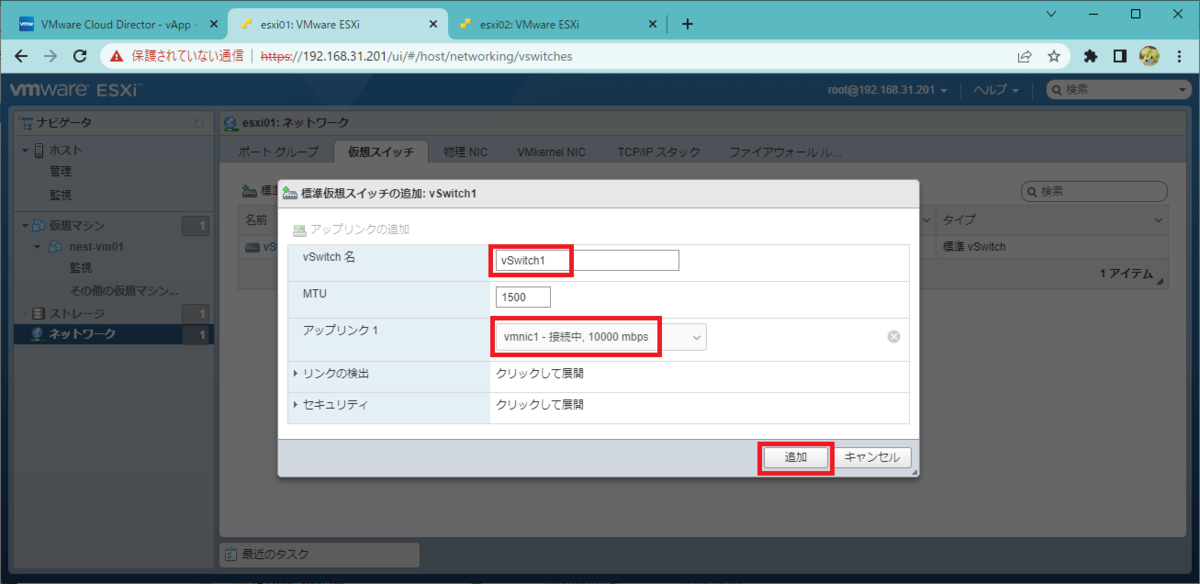Click the browser forward arrow
The image size is (1200, 584).
tap(51, 56)
